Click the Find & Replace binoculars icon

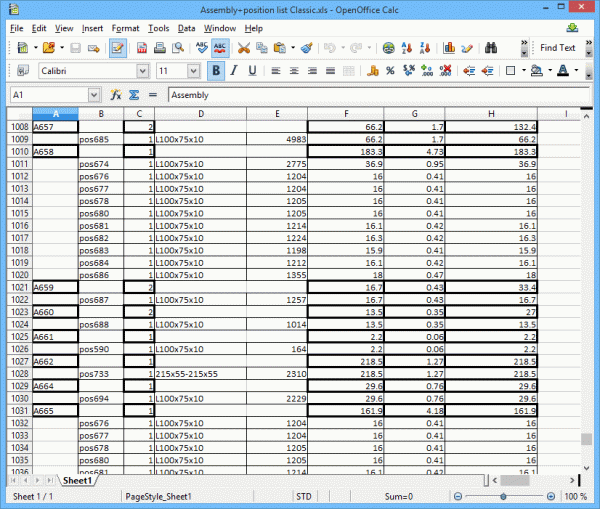click(x=492, y=47)
